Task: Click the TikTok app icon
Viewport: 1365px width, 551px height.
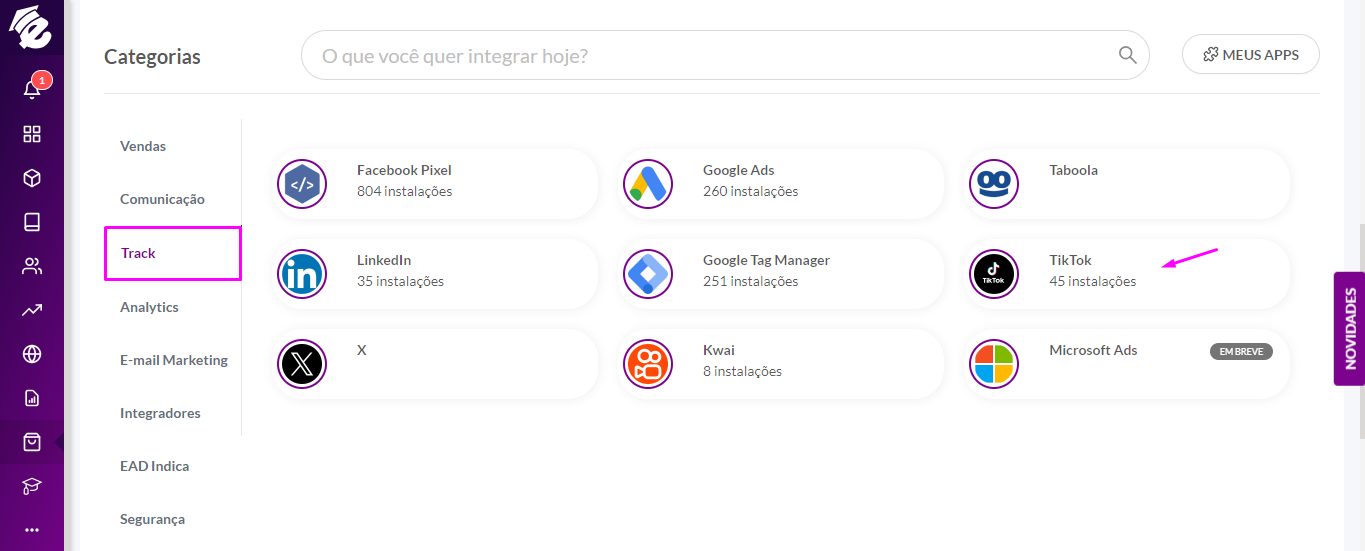Action: (x=994, y=274)
